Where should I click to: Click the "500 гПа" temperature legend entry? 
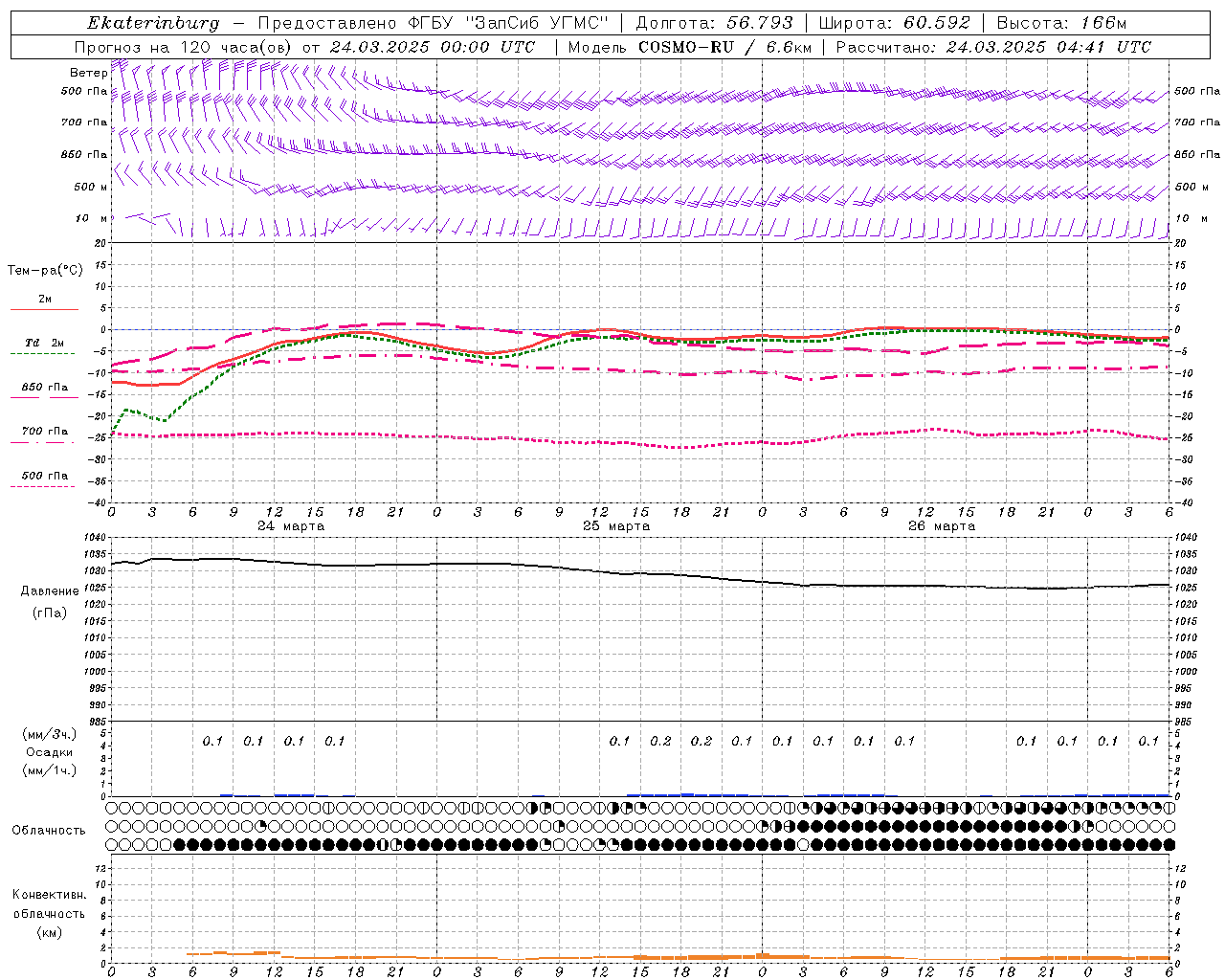[45, 476]
